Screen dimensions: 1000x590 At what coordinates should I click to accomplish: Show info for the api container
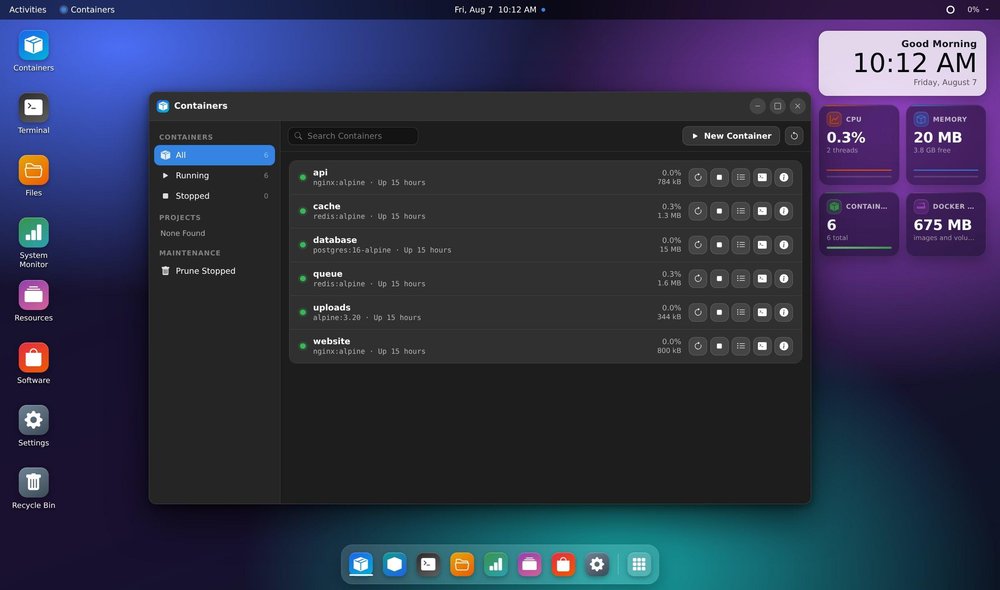click(x=784, y=177)
